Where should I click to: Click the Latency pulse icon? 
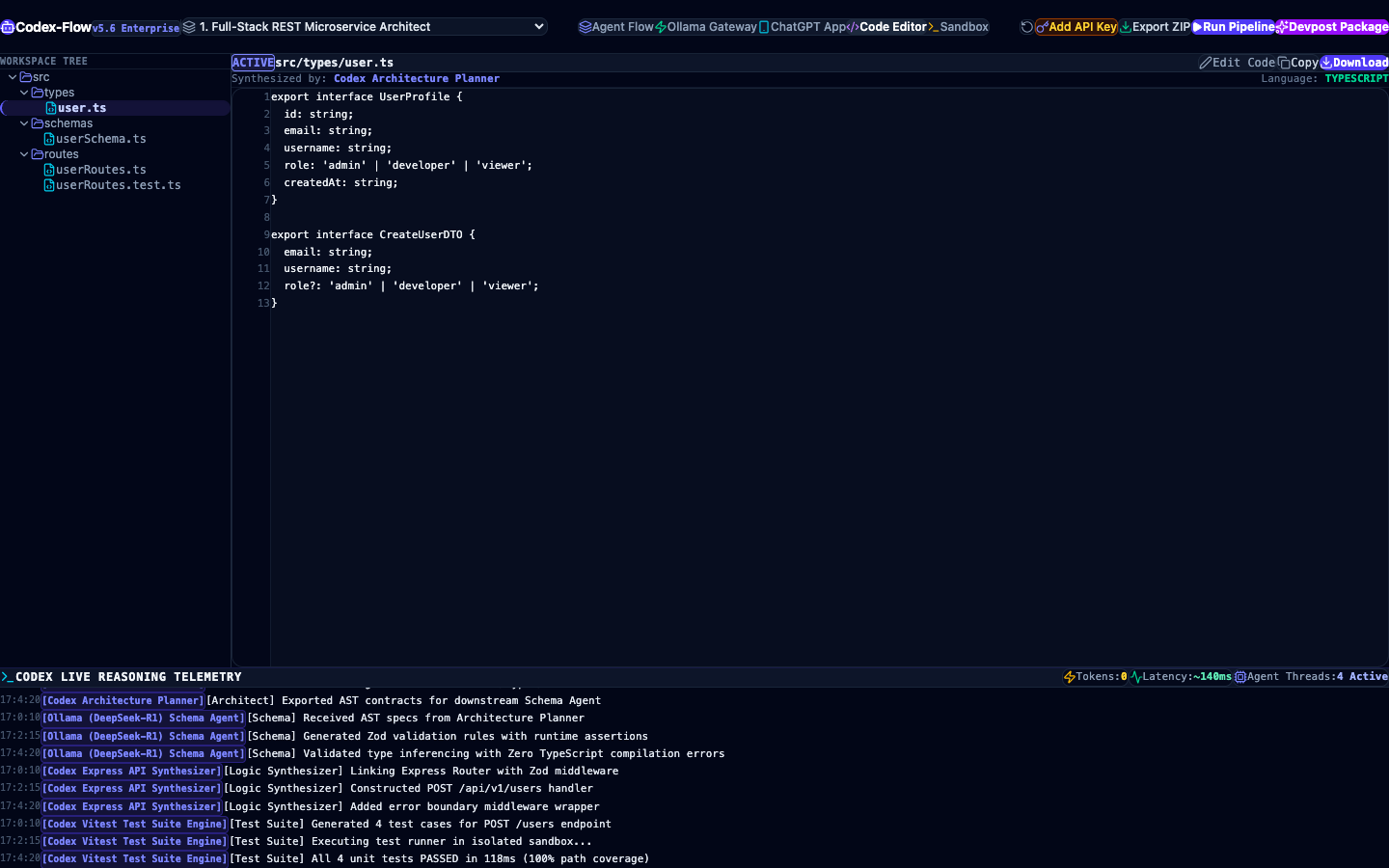(x=1136, y=677)
